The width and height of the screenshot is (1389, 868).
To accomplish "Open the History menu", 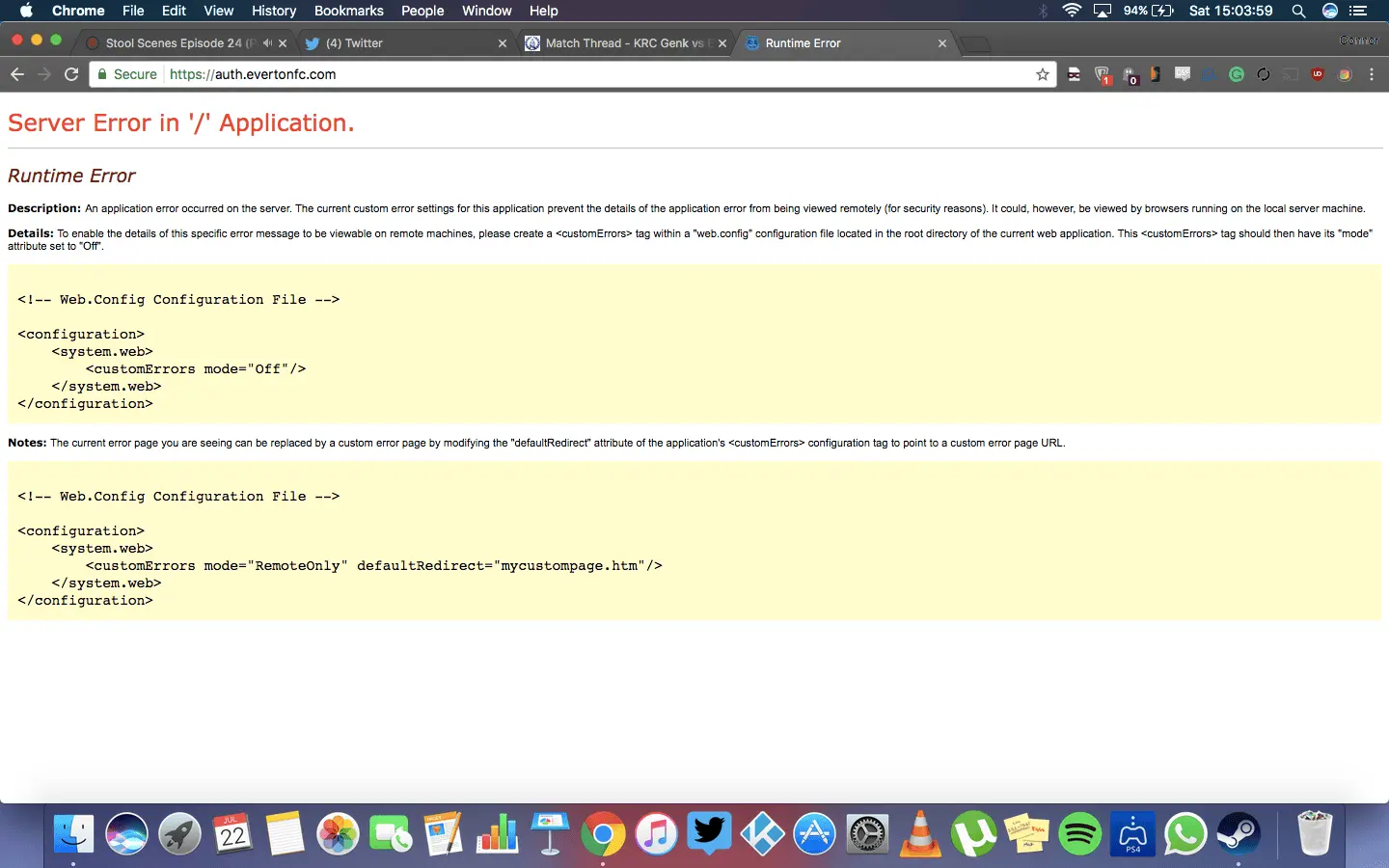I will tap(274, 11).
